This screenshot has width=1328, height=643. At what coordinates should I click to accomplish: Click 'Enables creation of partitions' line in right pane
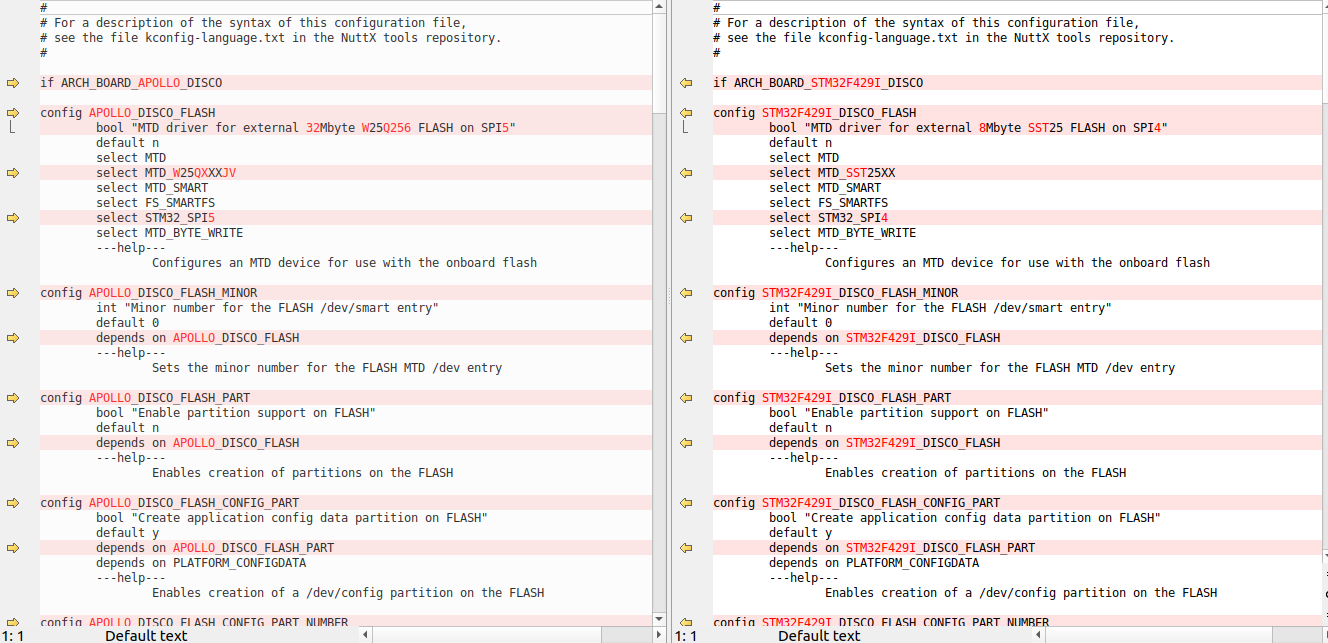(x=975, y=473)
